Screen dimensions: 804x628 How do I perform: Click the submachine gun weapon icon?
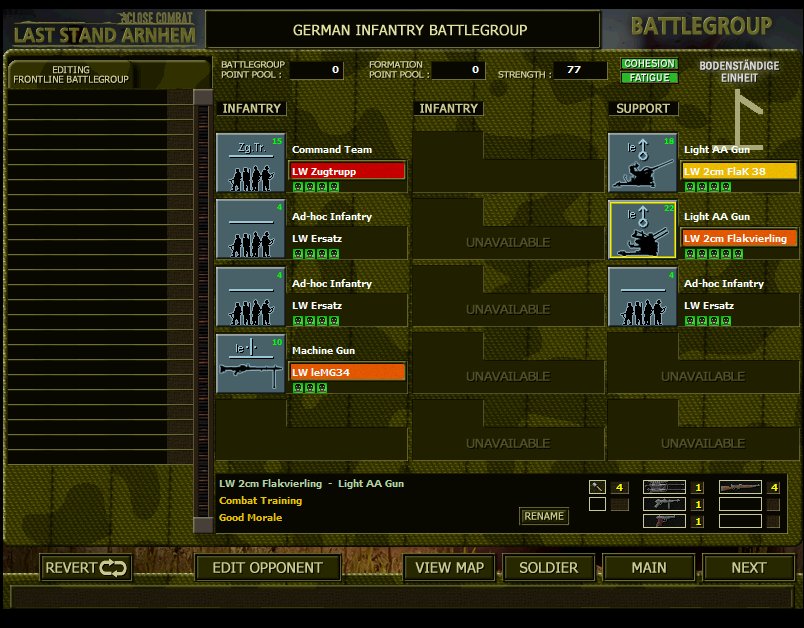tap(665, 504)
